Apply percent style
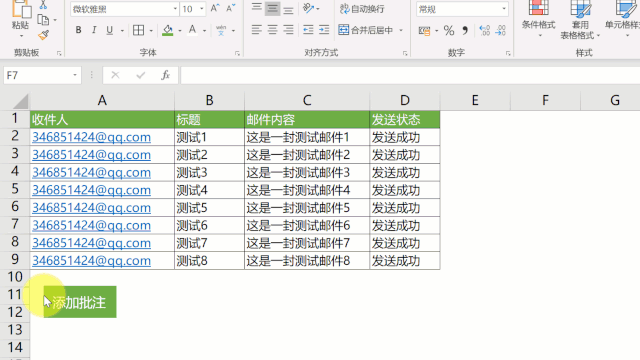 click(449, 31)
